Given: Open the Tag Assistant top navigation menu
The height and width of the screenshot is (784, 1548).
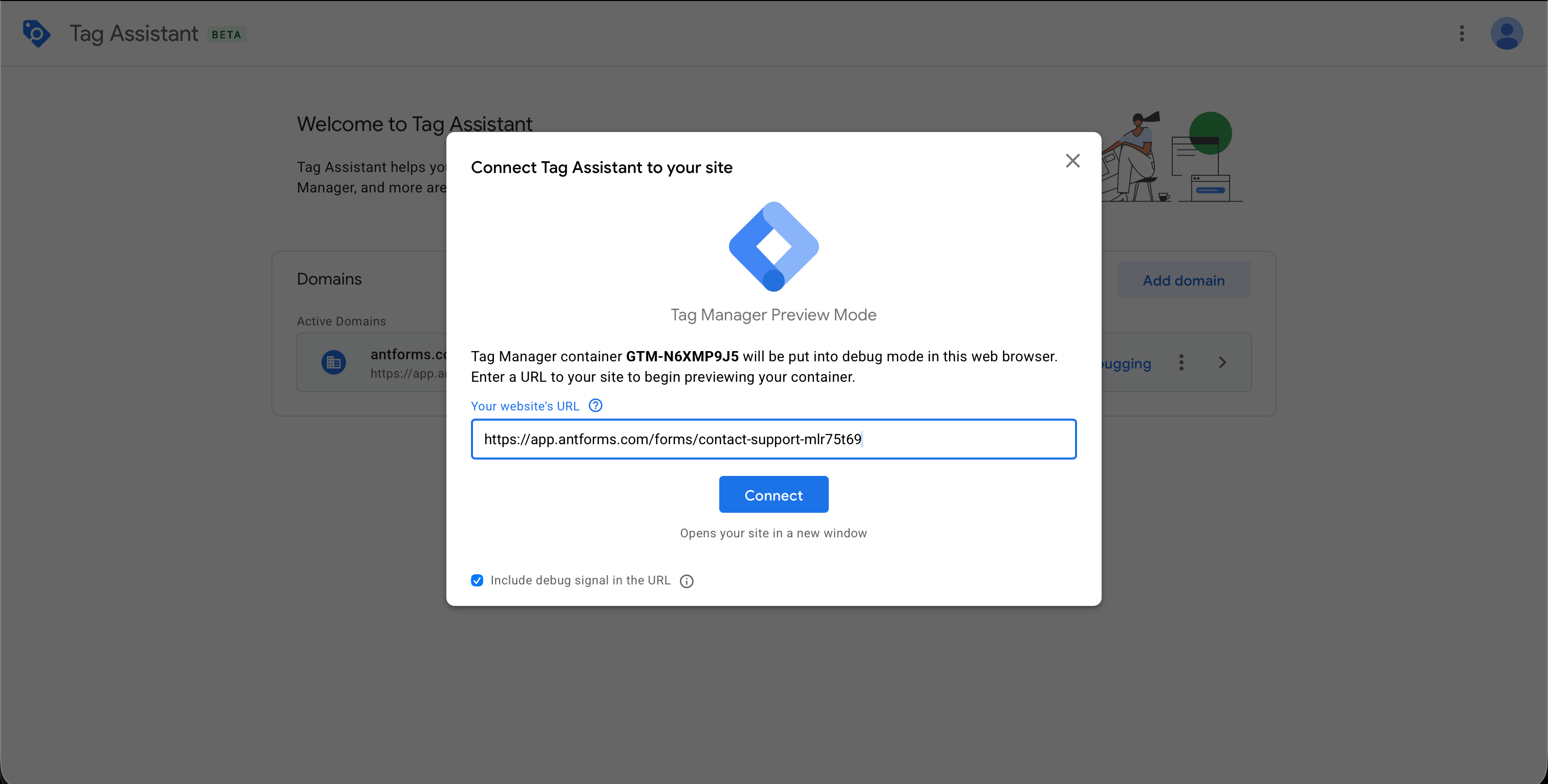Looking at the screenshot, I should (1462, 34).
